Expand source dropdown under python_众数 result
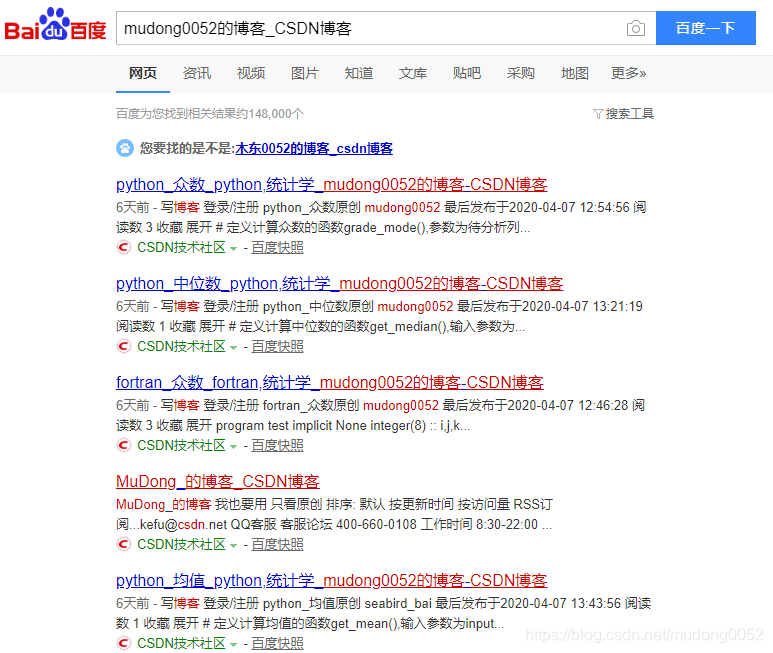Image resolution: width=773 pixels, height=653 pixels. click(x=234, y=248)
